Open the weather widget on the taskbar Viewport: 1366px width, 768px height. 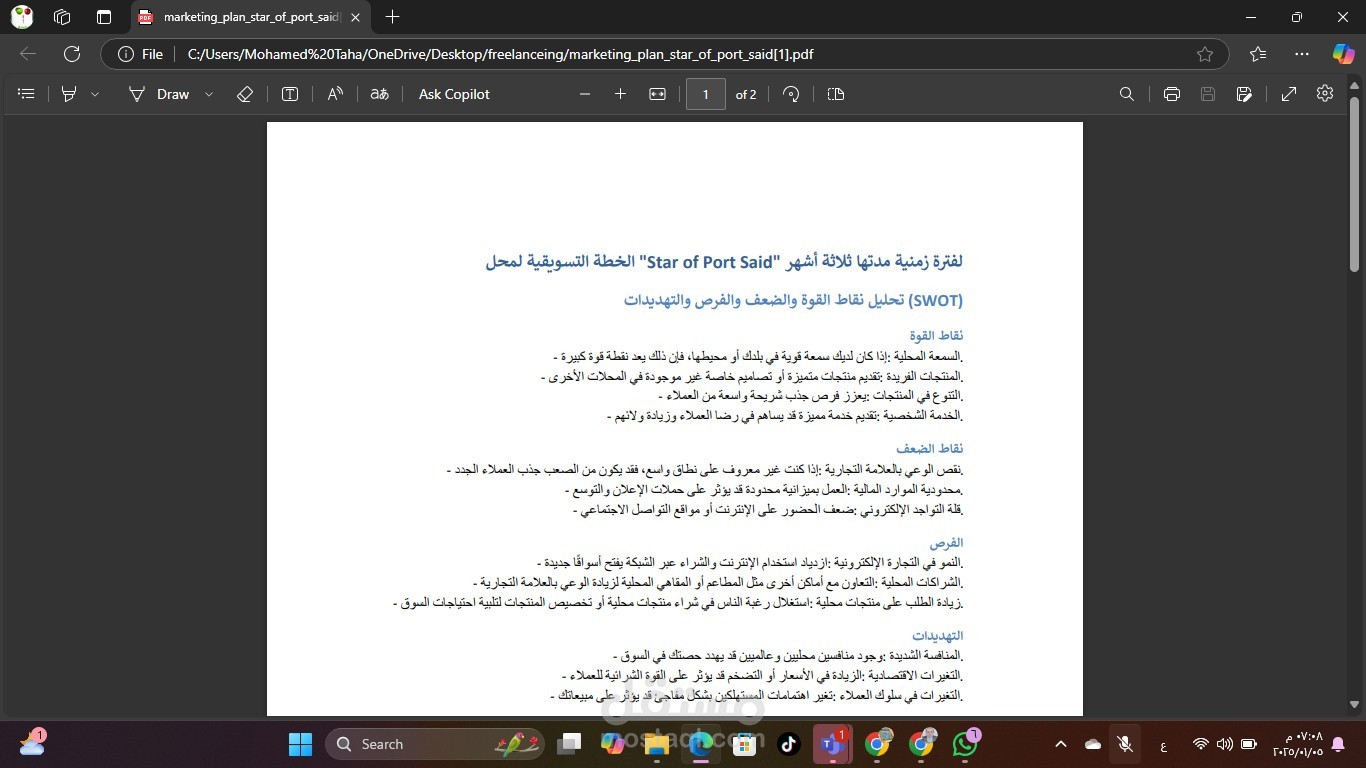(32, 742)
